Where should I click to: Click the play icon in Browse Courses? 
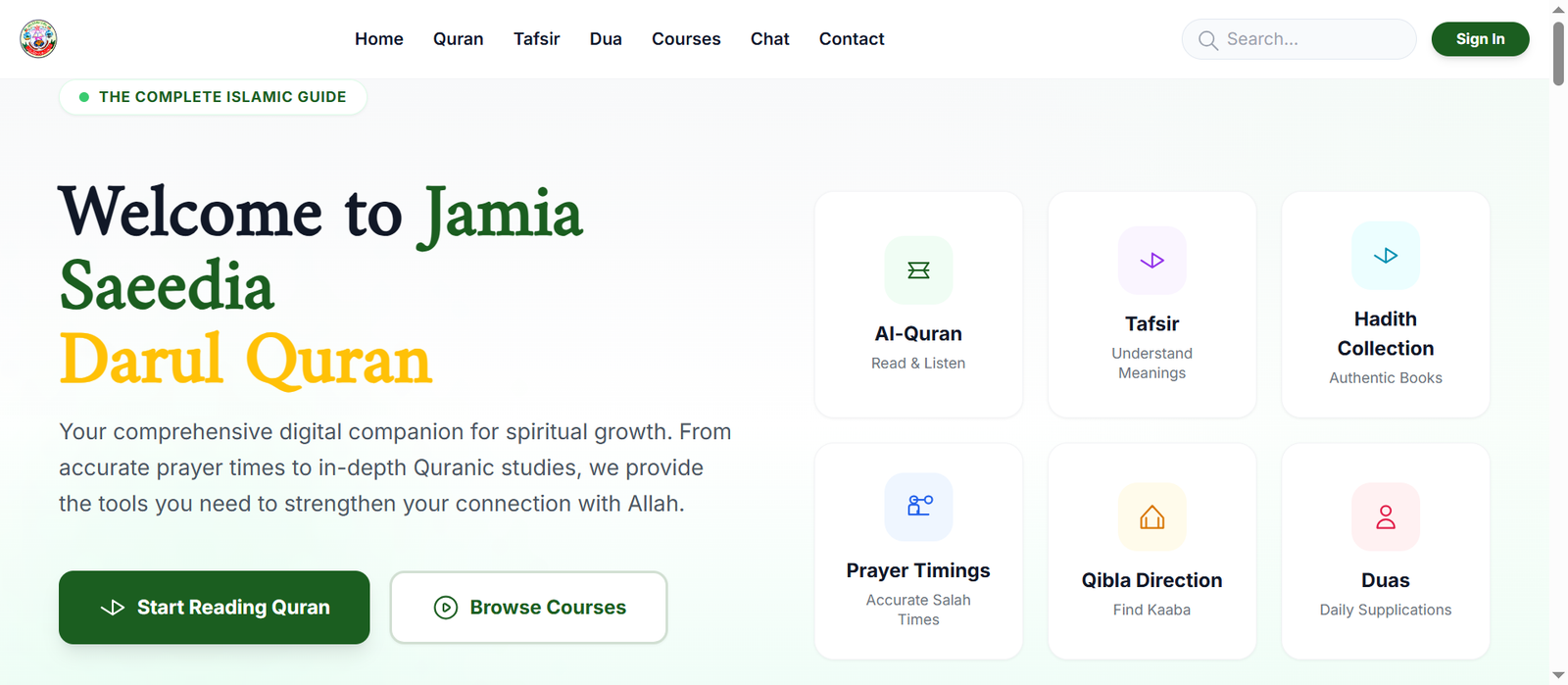pyautogui.click(x=446, y=608)
